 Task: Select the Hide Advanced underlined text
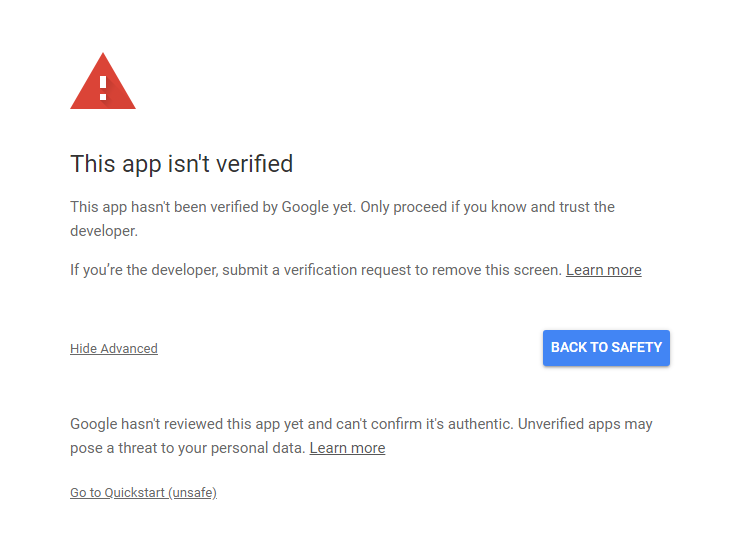114,349
